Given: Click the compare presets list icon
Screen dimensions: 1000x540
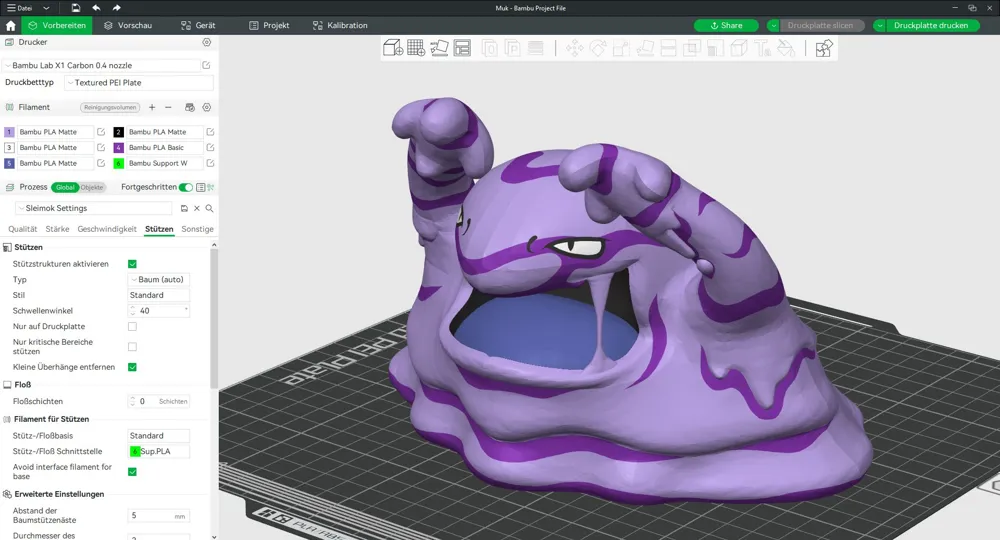Looking at the screenshot, I should 201,187.
